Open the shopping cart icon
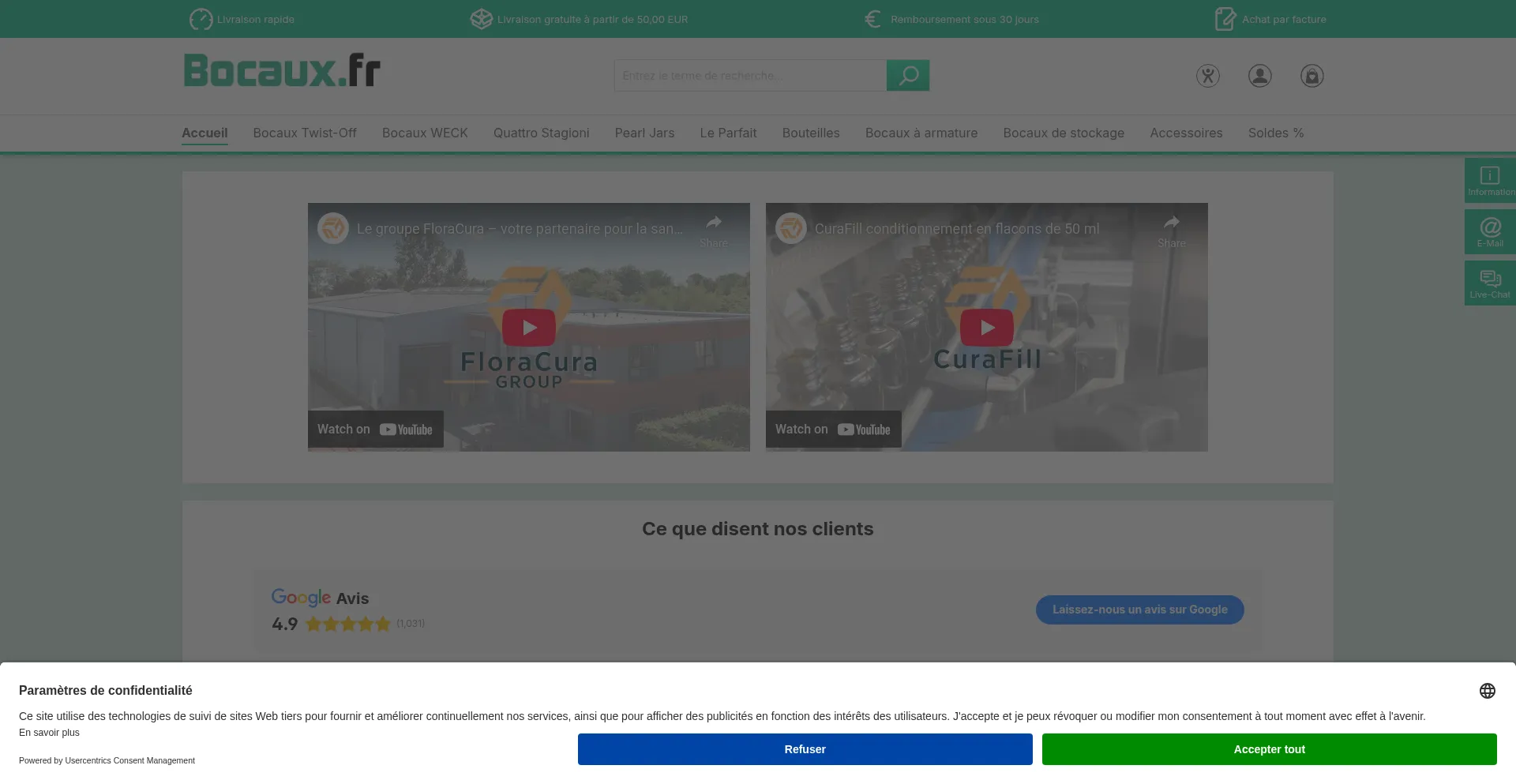 pyautogui.click(x=1311, y=76)
